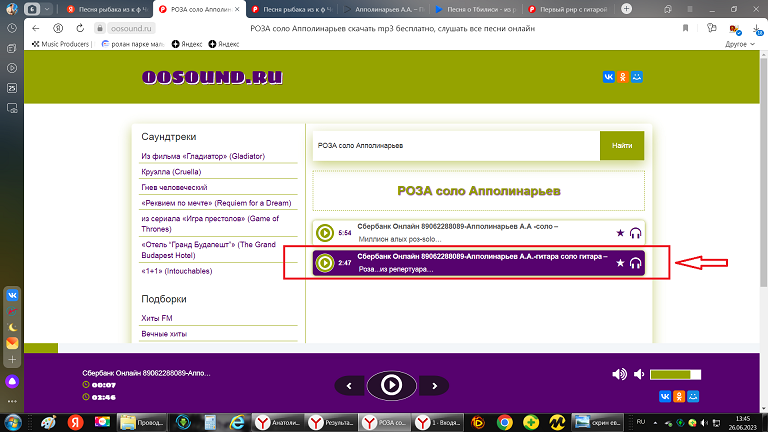Open VK icon in the site header
The height and width of the screenshot is (432, 768).
[608, 77]
